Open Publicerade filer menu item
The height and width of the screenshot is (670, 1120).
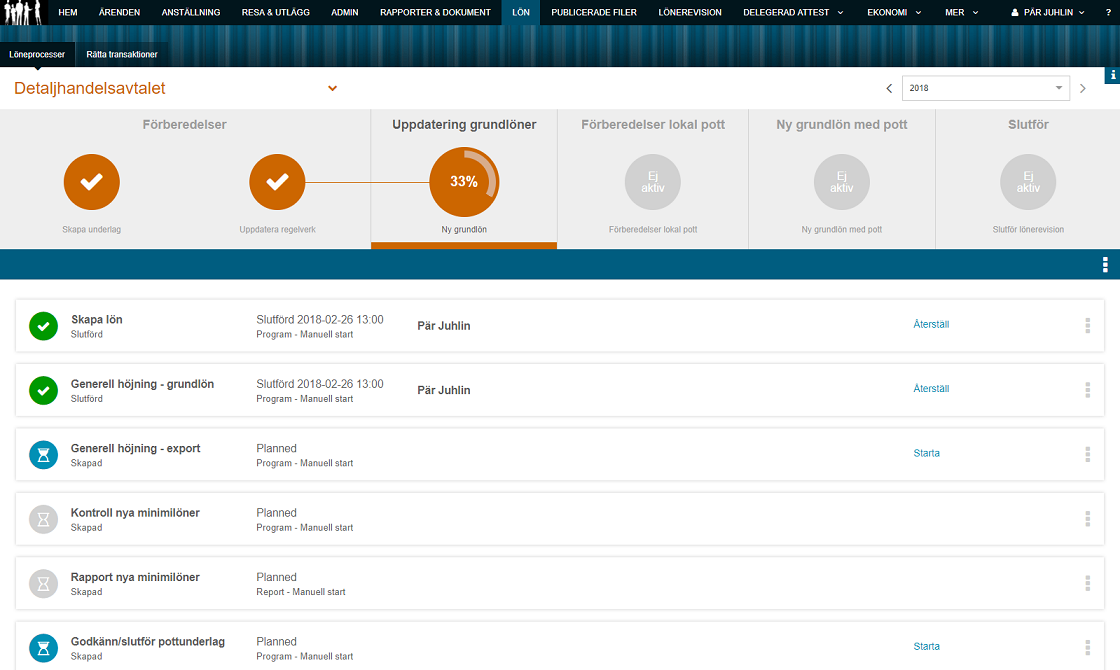[x=594, y=12]
